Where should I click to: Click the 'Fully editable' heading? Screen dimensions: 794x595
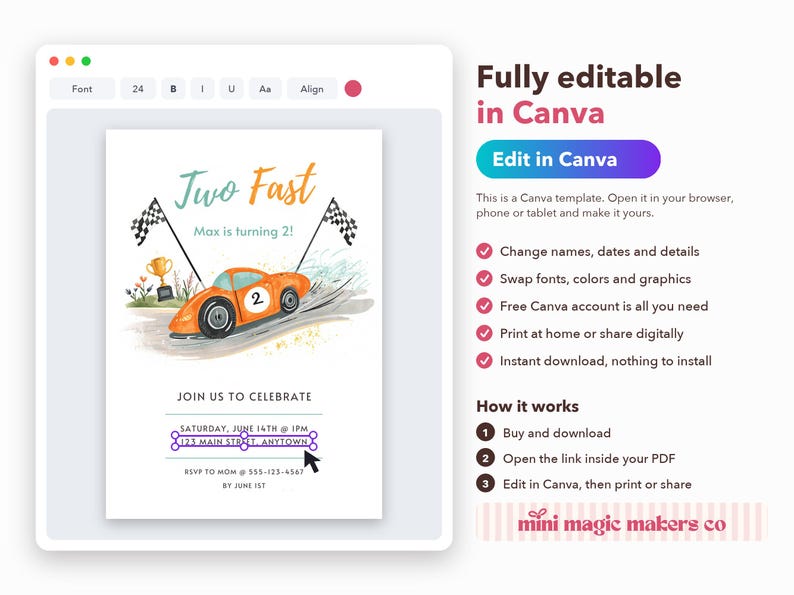[x=579, y=76]
